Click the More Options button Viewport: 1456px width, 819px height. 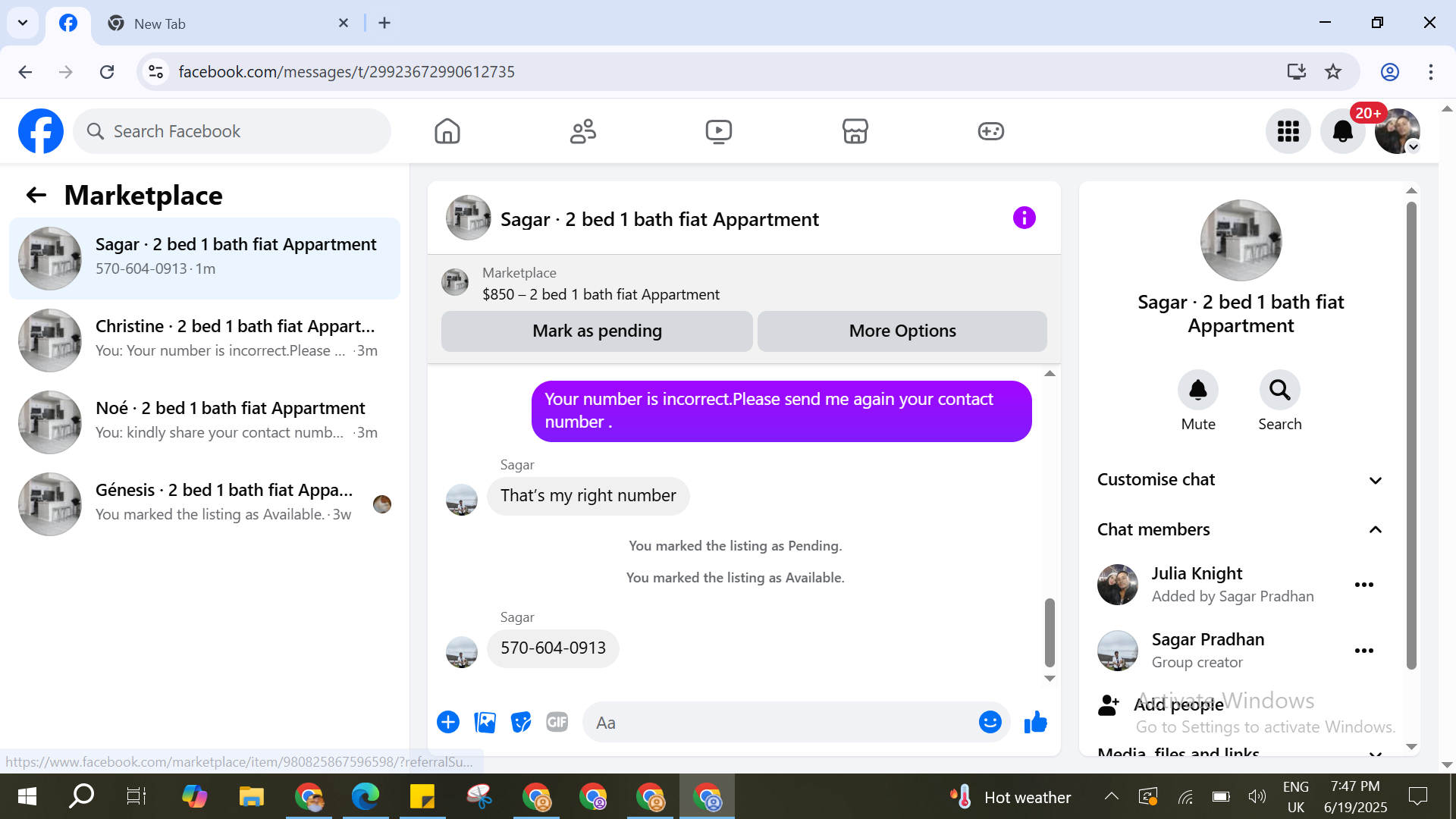point(902,331)
